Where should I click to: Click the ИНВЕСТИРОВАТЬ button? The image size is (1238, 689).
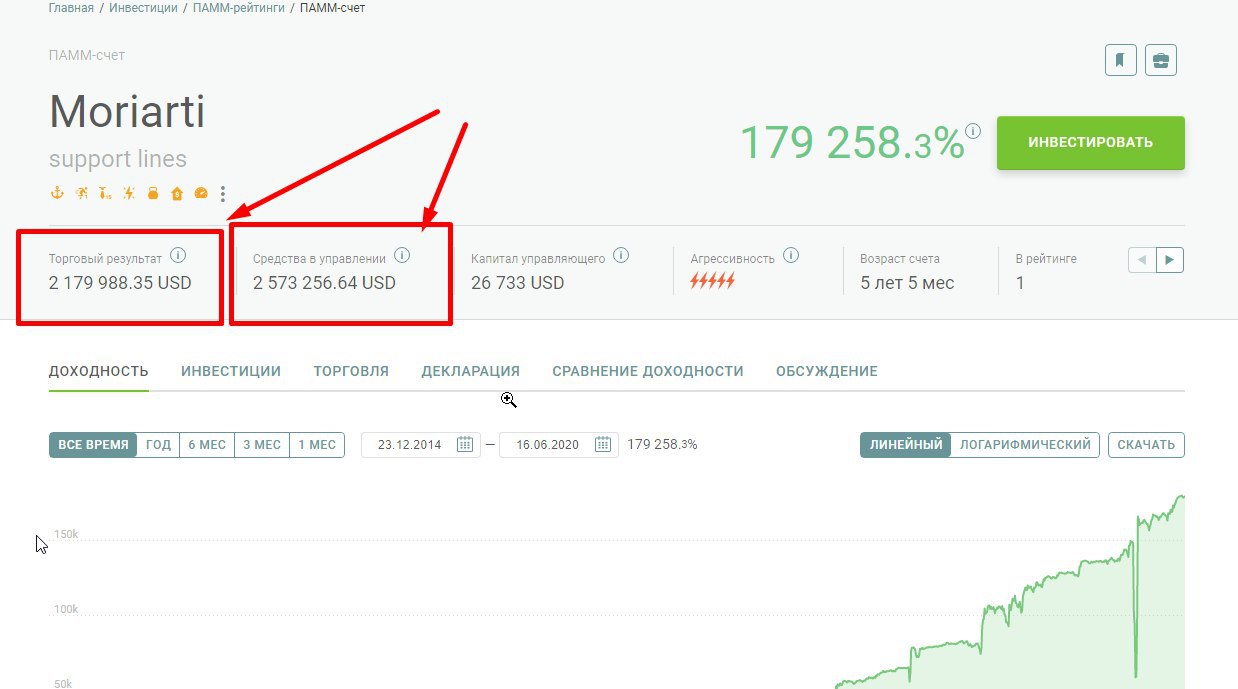click(1091, 143)
